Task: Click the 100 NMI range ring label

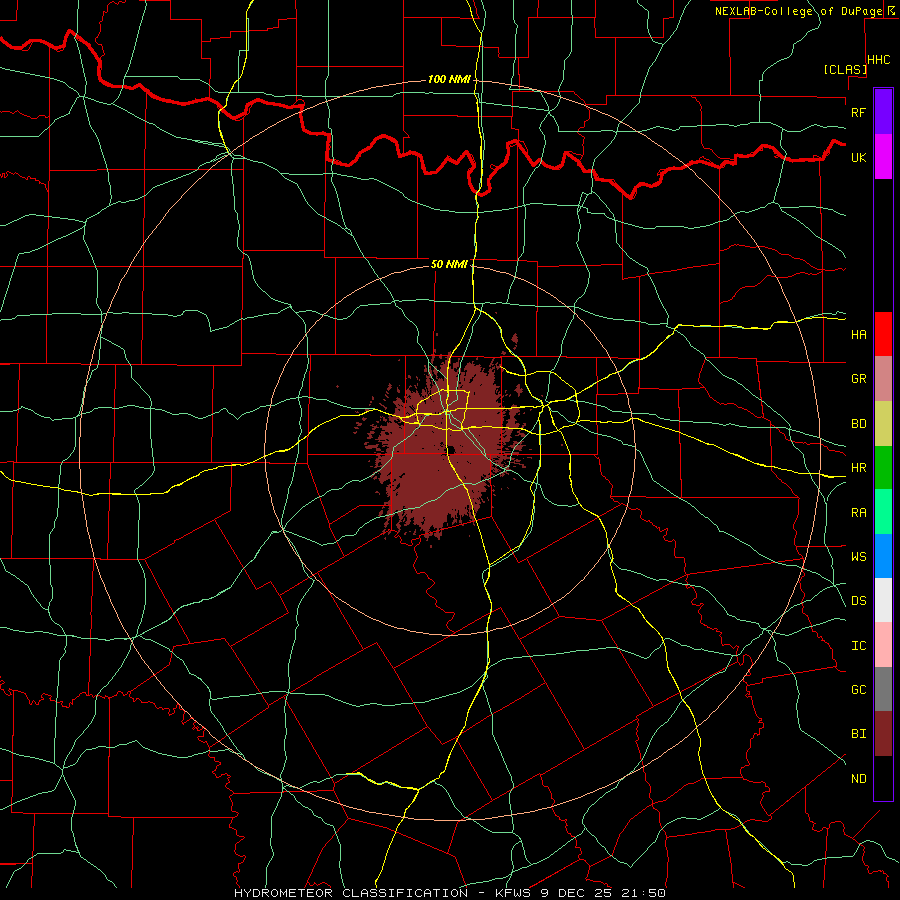Action: click(448, 79)
